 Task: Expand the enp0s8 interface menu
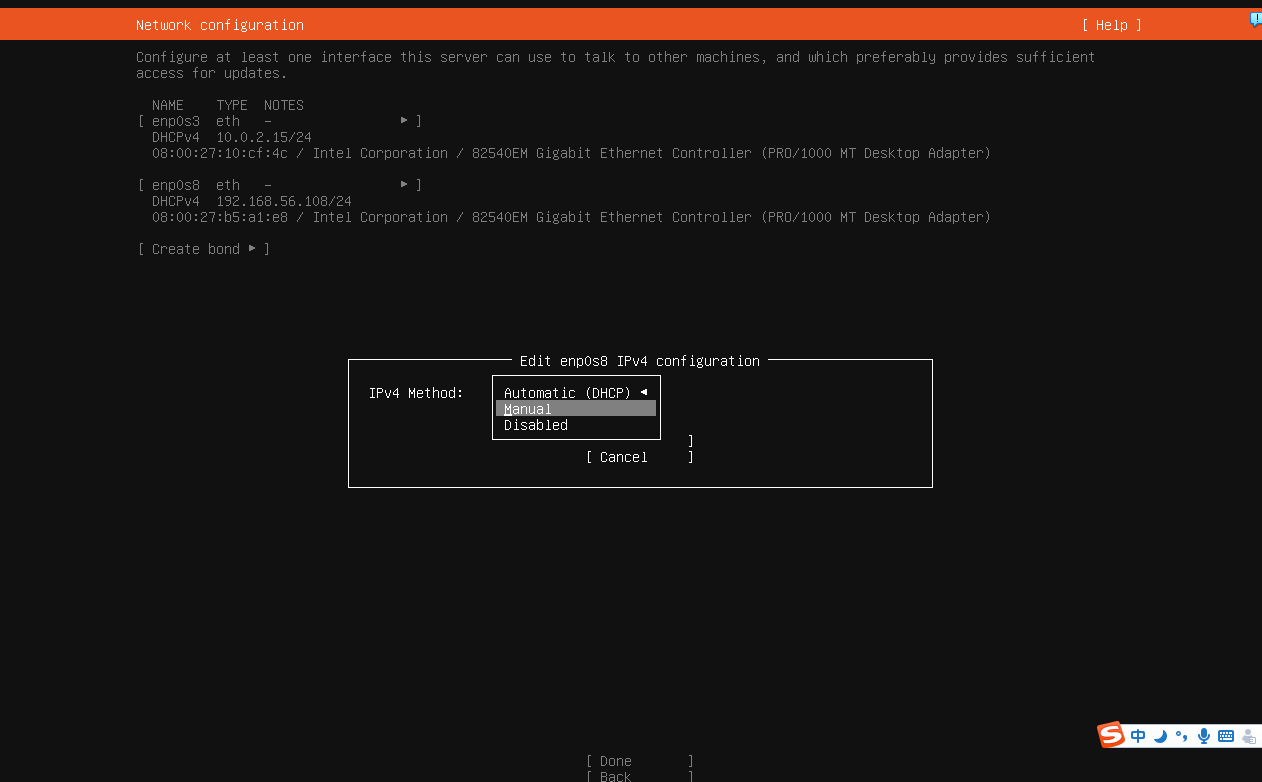tap(280, 185)
